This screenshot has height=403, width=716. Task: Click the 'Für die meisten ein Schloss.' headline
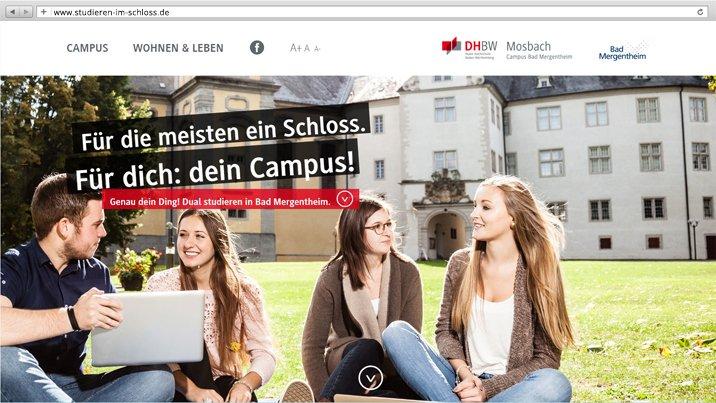[x=221, y=129]
